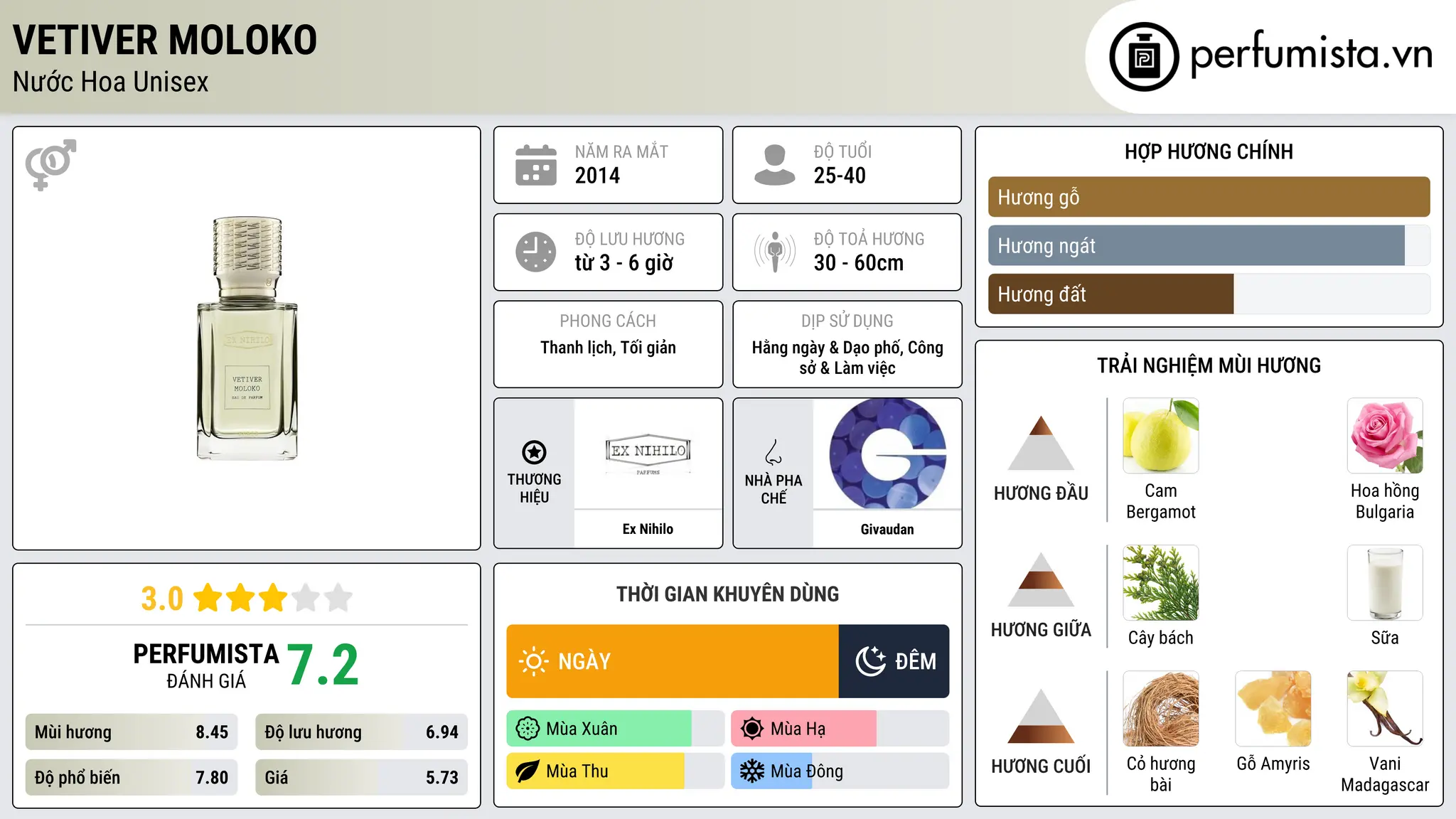Click the Hương đầu pyramid icon
The width and height of the screenshot is (1456, 819).
point(1041,442)
